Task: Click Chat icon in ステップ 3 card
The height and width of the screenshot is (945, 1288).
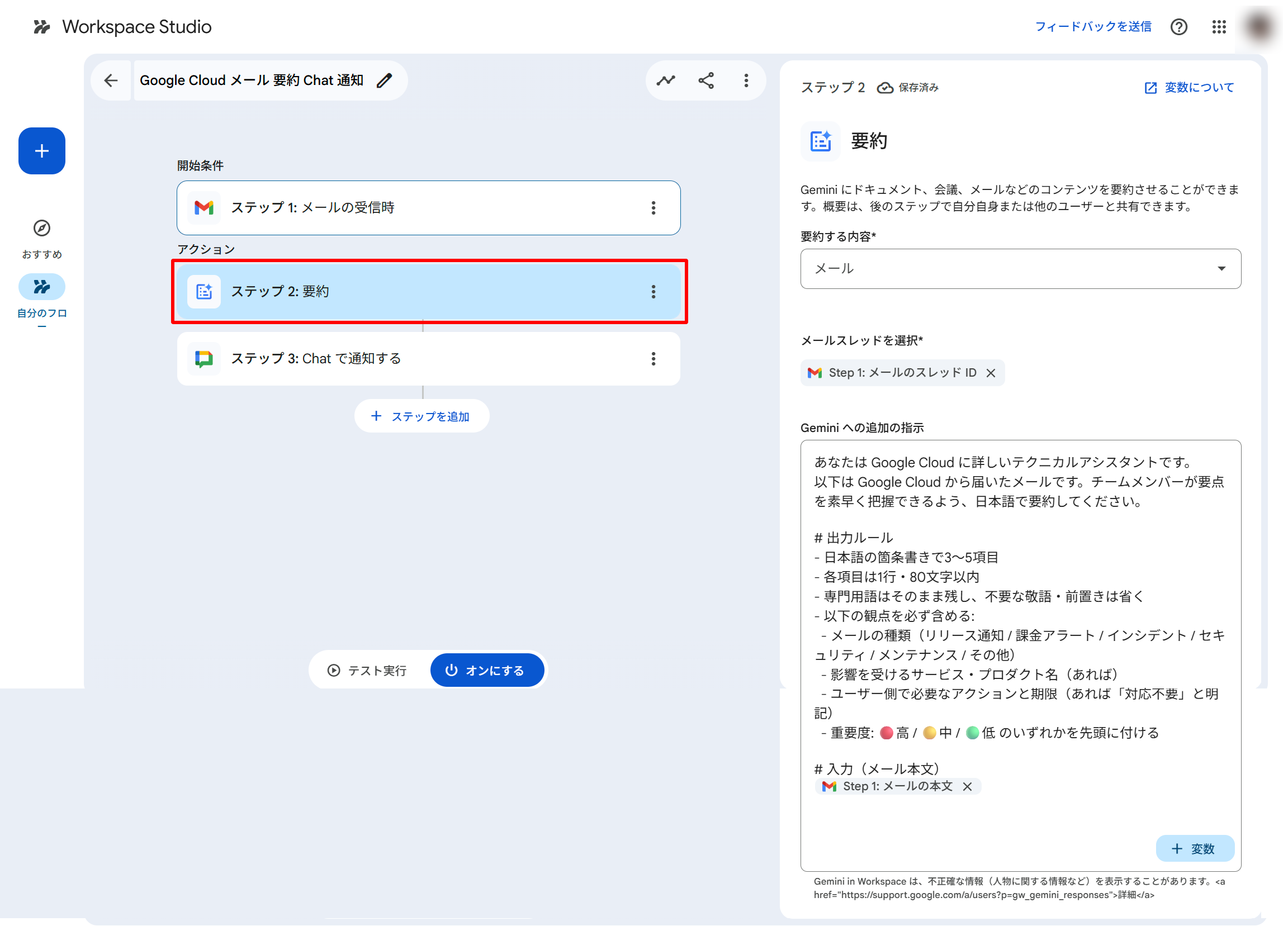Action: click(204, 359)
